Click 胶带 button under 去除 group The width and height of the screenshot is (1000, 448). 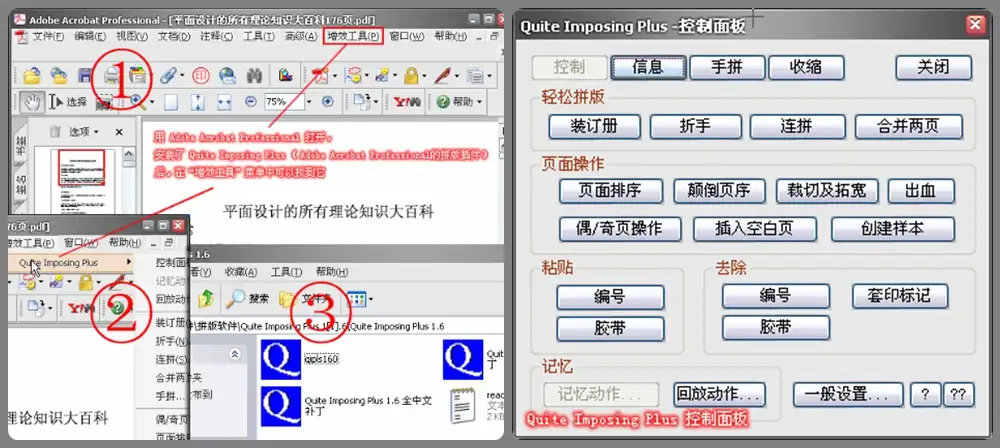pyautogui.click(x=776, y=327)
